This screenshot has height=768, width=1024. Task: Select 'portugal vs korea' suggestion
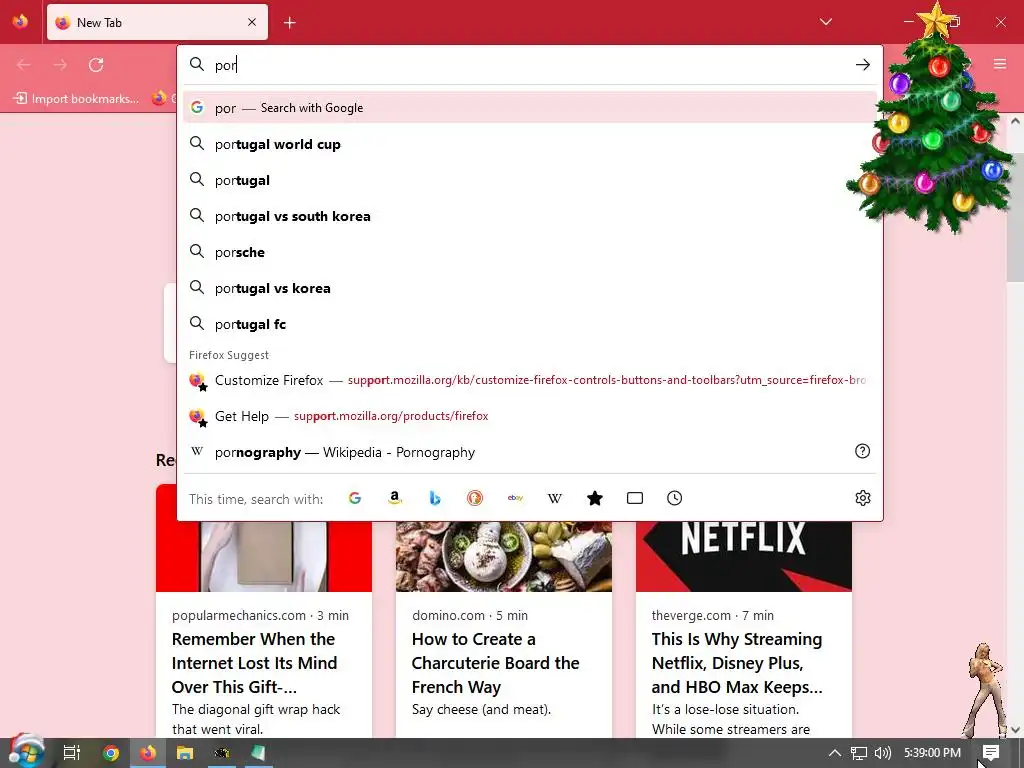530,288
